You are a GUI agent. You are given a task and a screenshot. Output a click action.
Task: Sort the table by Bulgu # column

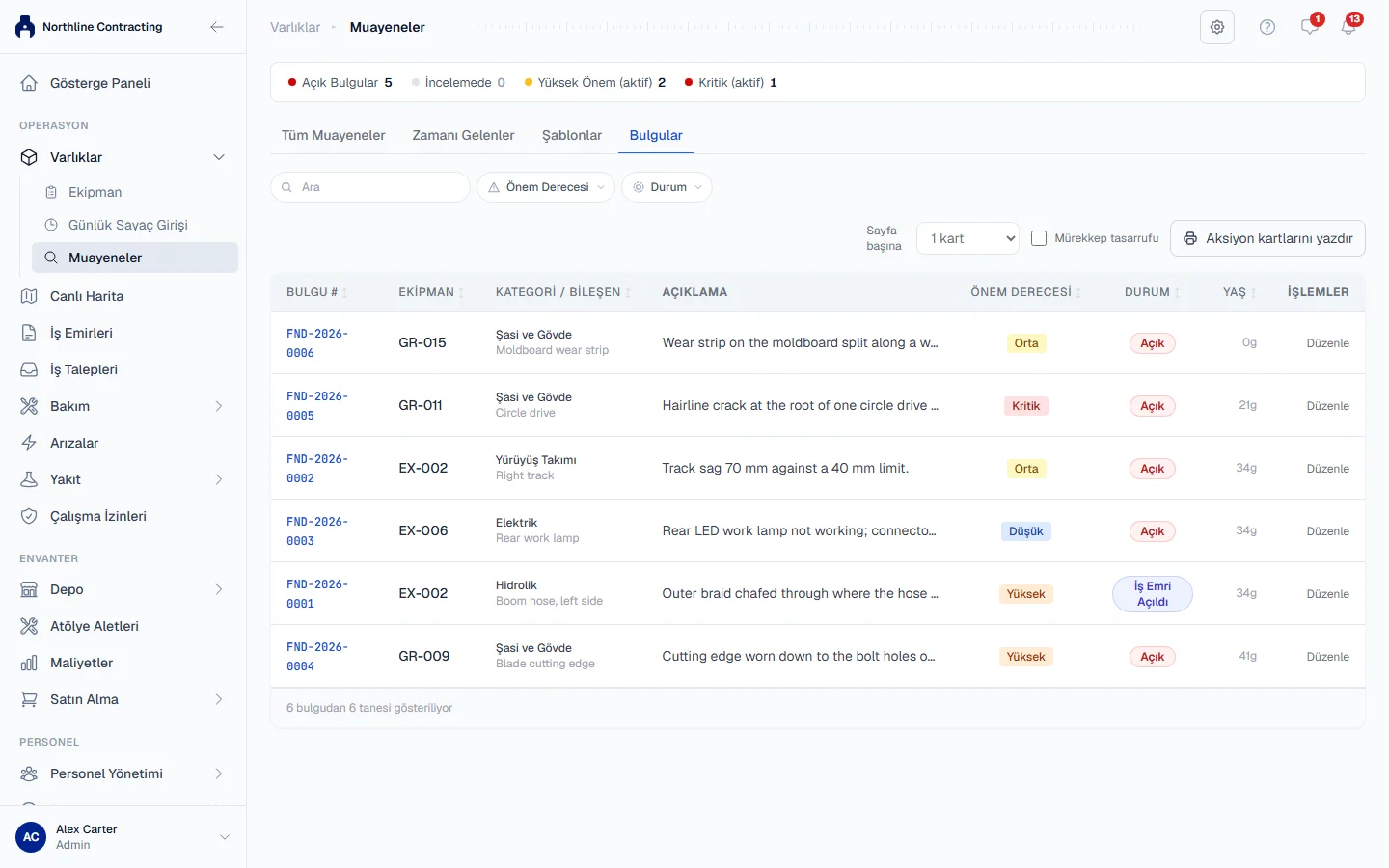[316, 292]
